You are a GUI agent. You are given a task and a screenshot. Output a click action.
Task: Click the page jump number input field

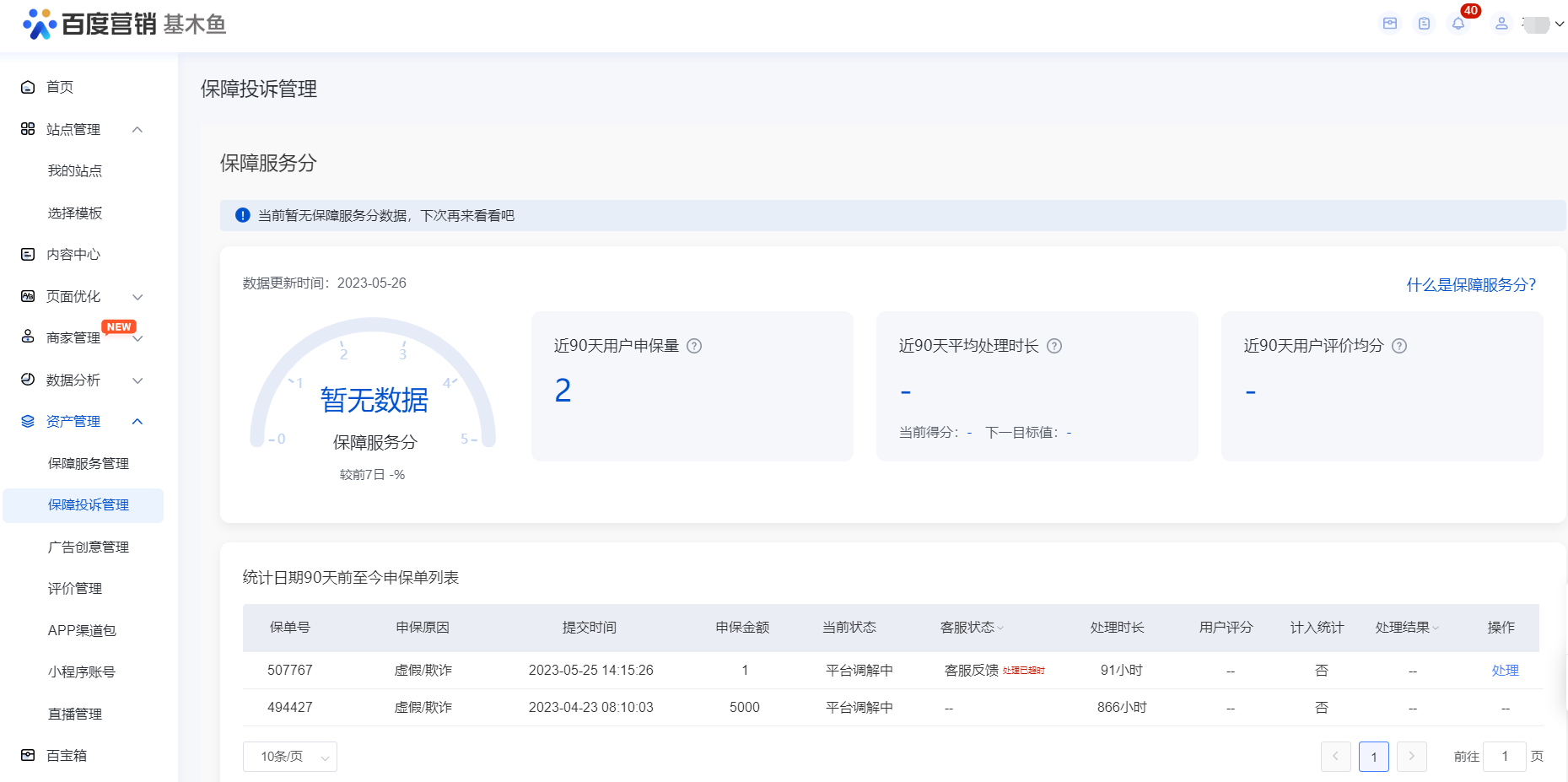pyautogui.click(x=1504, y=757)
